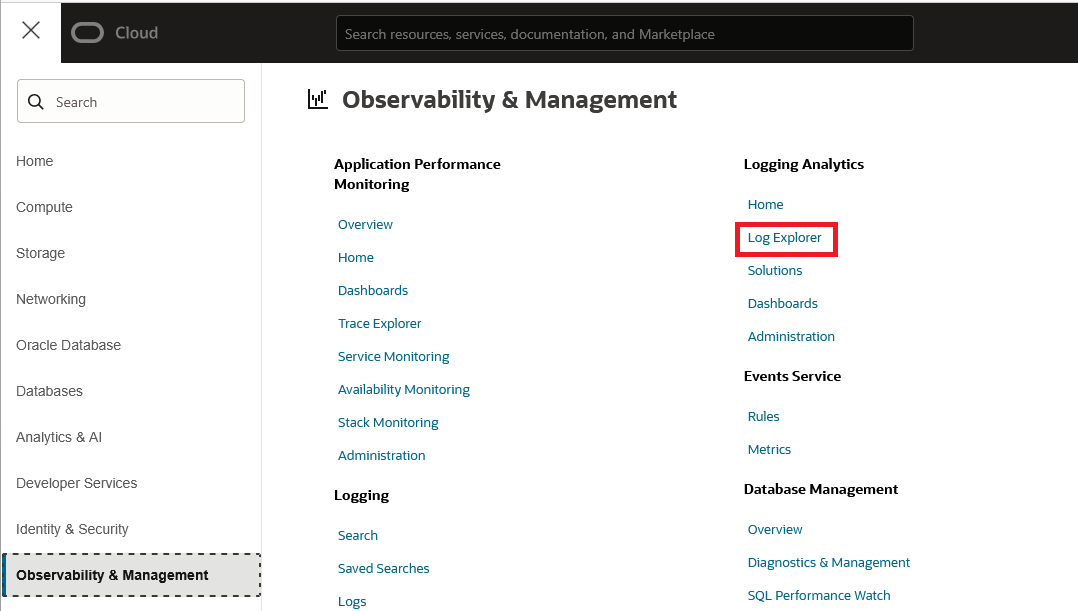Click the Application Performance Monitoring heading

coord(417,174)
